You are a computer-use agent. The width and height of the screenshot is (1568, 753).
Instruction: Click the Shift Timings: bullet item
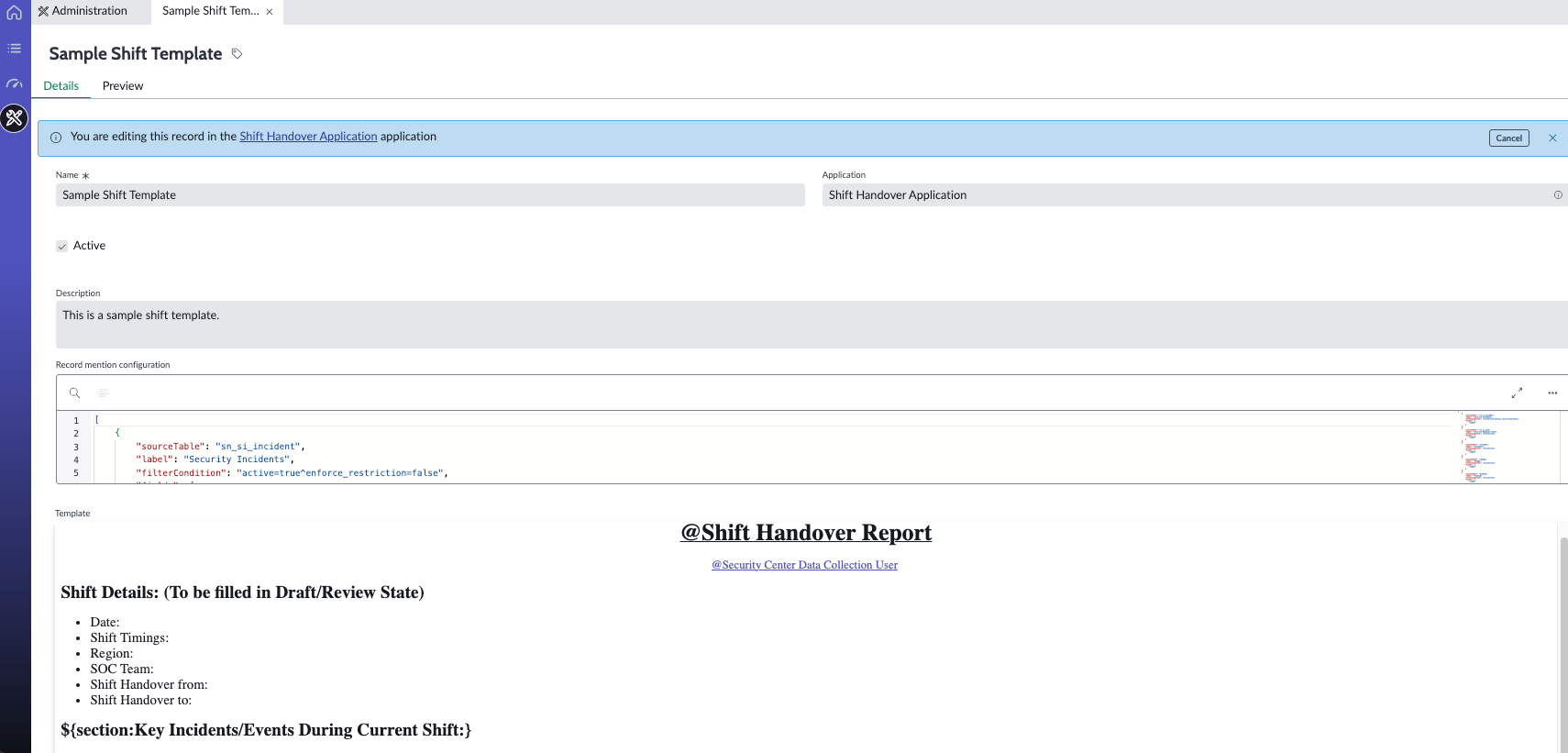pyautogui.click(x=129, y=638)
